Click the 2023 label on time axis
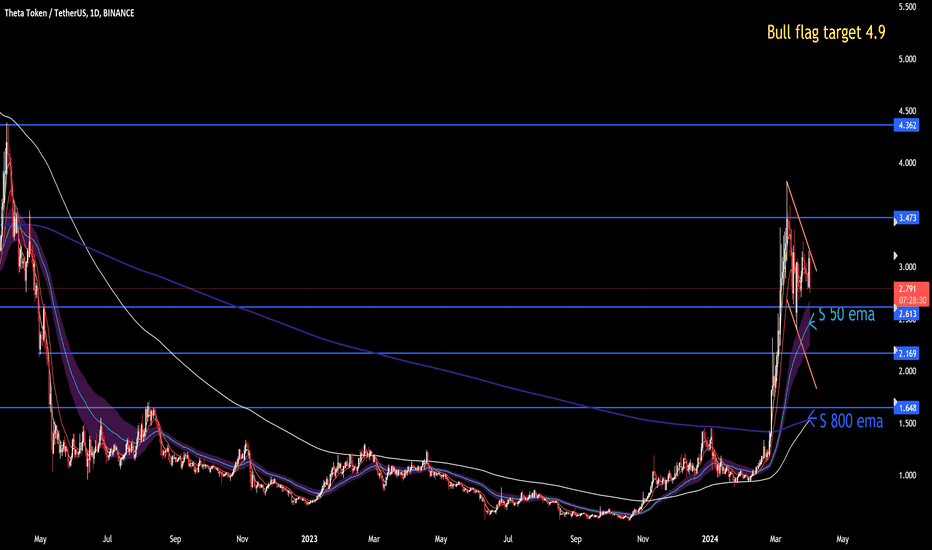932x550 pixels. click(x=309, y=539)
